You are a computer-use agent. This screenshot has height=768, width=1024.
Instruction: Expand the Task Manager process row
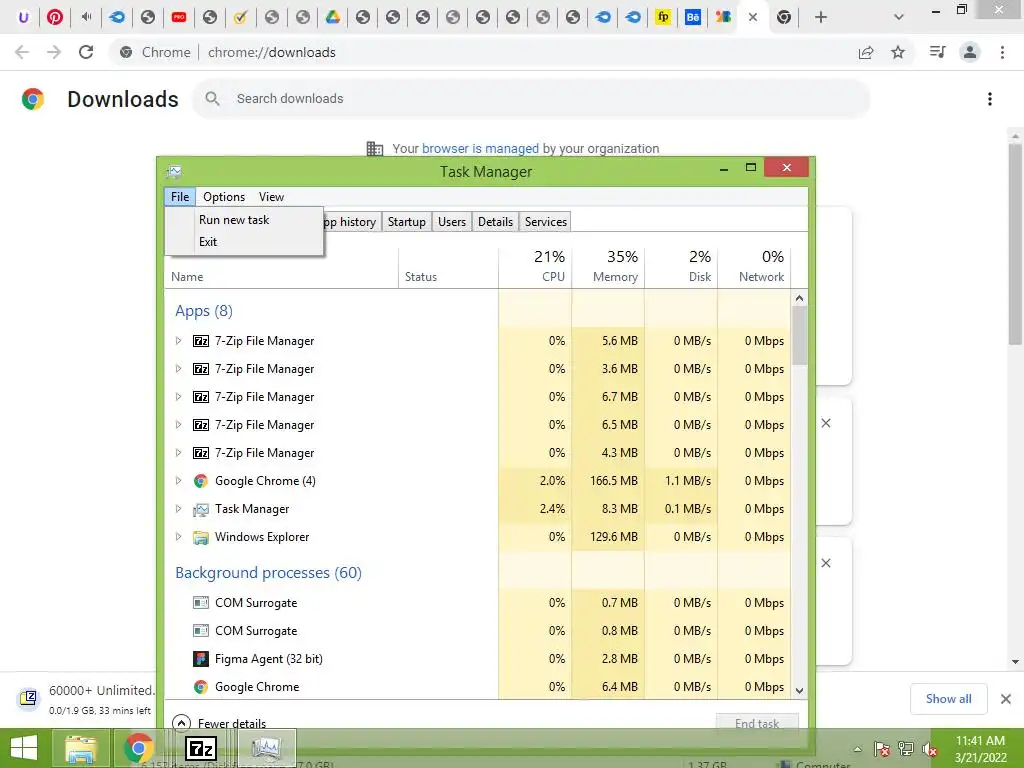tap(178, 509)
